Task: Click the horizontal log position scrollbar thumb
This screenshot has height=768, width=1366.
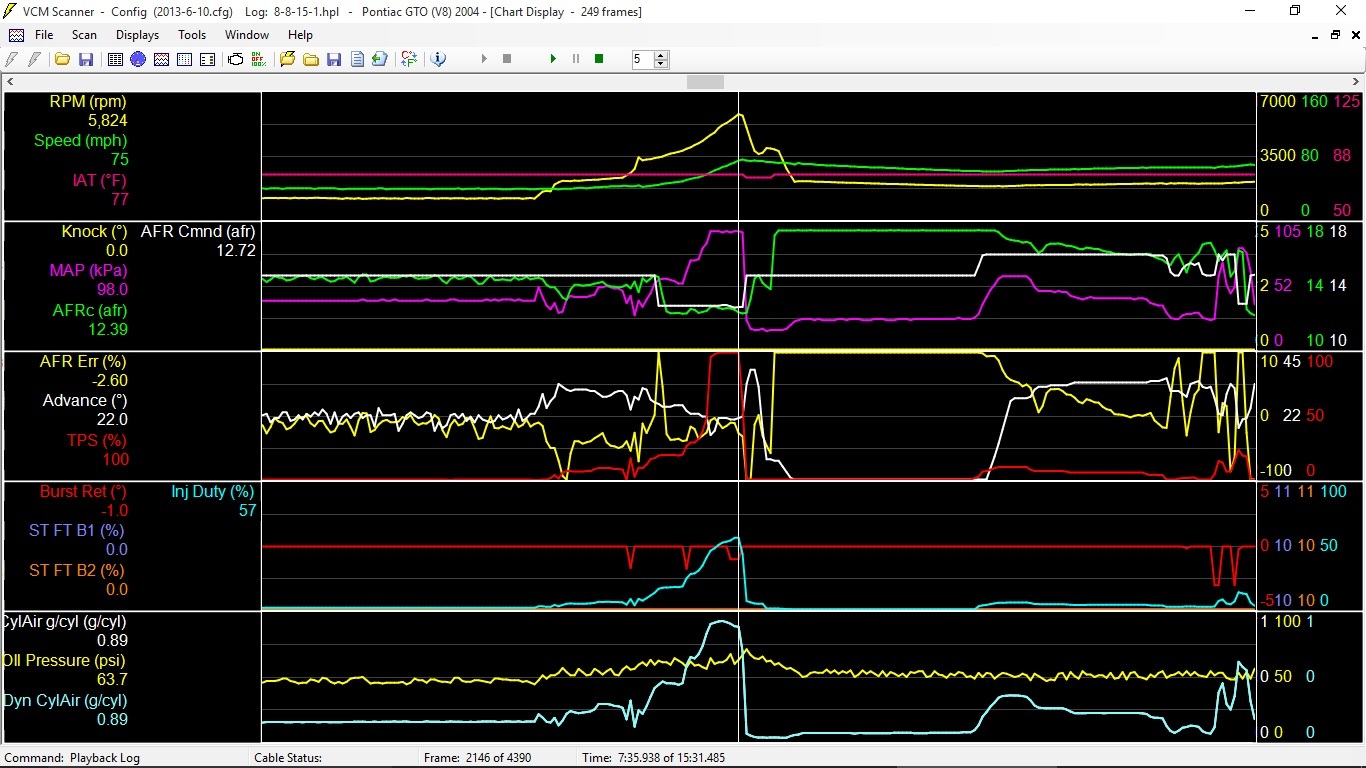Action: (705, 82)
